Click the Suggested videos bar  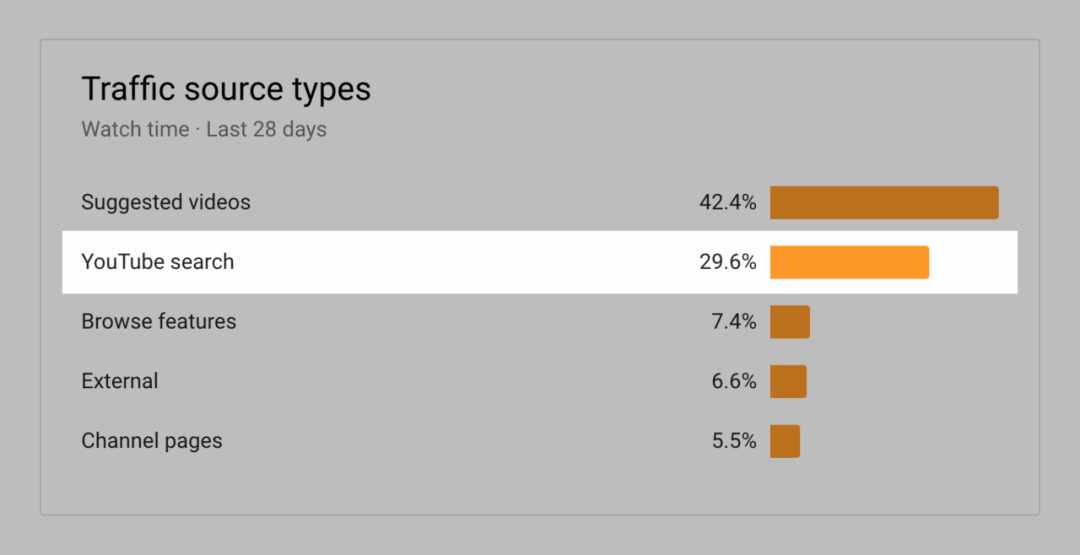pyautogui.click(x=884, y=202)
